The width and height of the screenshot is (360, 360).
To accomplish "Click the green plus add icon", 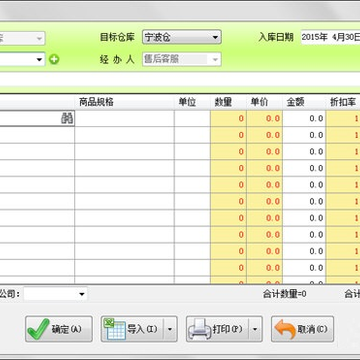I will [x=54, y=60].
